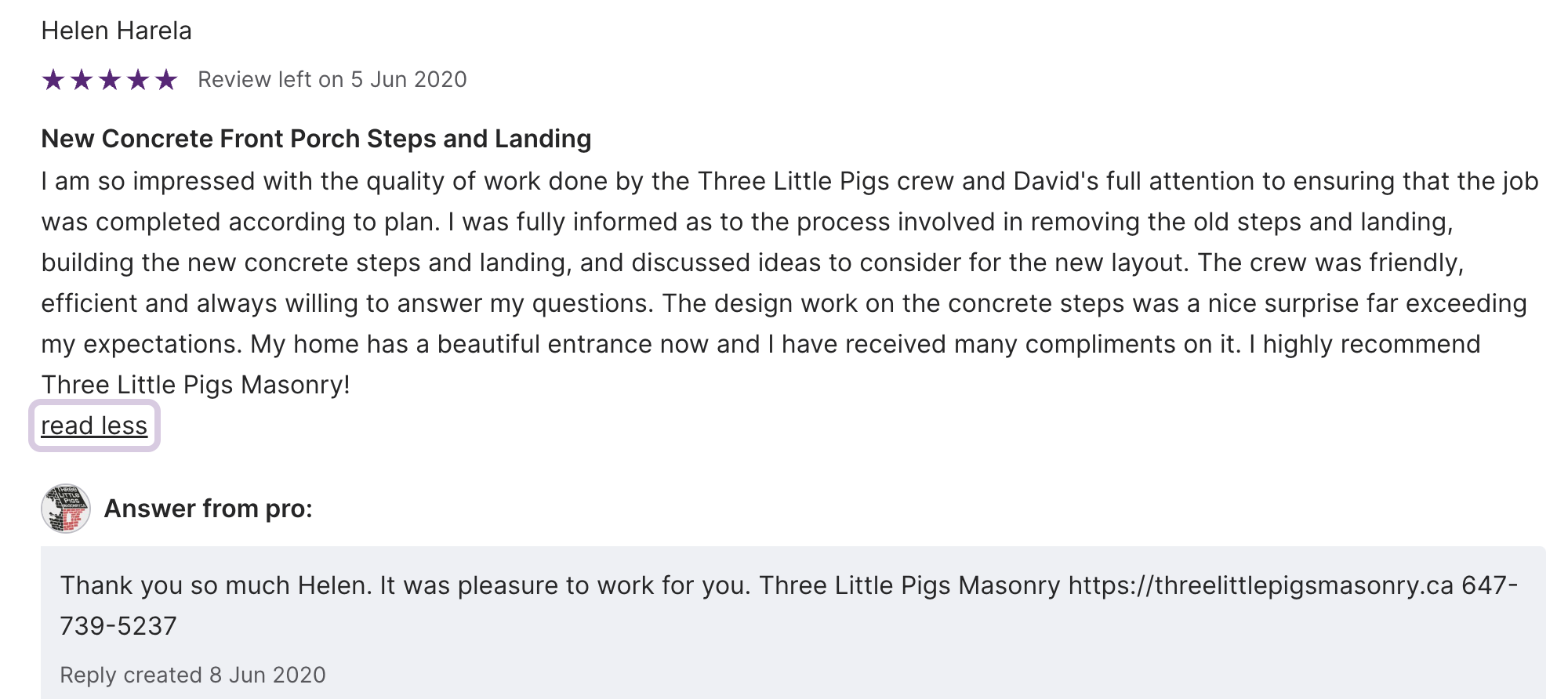Screen dimensions: 1568x699
Task: Click the second purple rating star
Action: [x=82, y=80]
